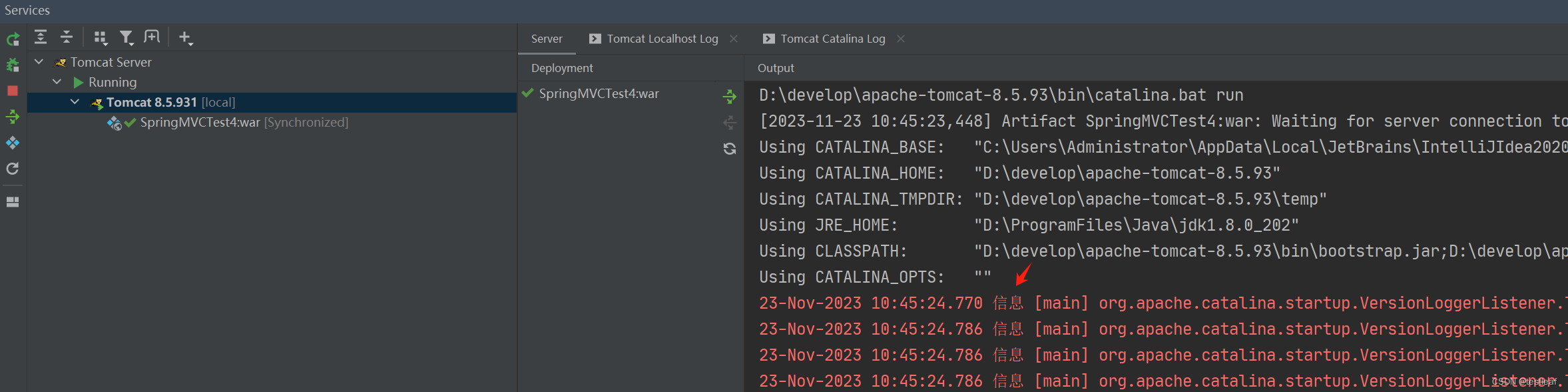The width and height of the screenshot is (1568, 392).
Task: Open the Add Service plus dropdown
Action: tap(186, 37)
